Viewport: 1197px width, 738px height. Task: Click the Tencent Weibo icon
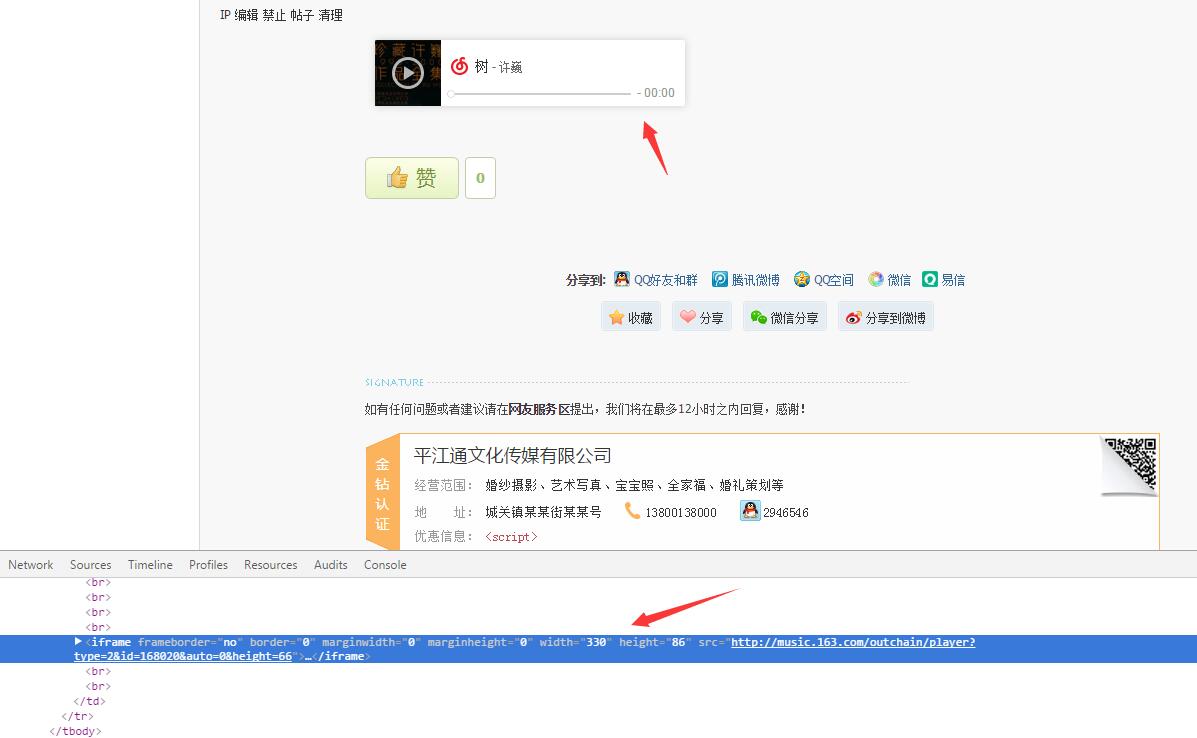click(x=720, y=279)
